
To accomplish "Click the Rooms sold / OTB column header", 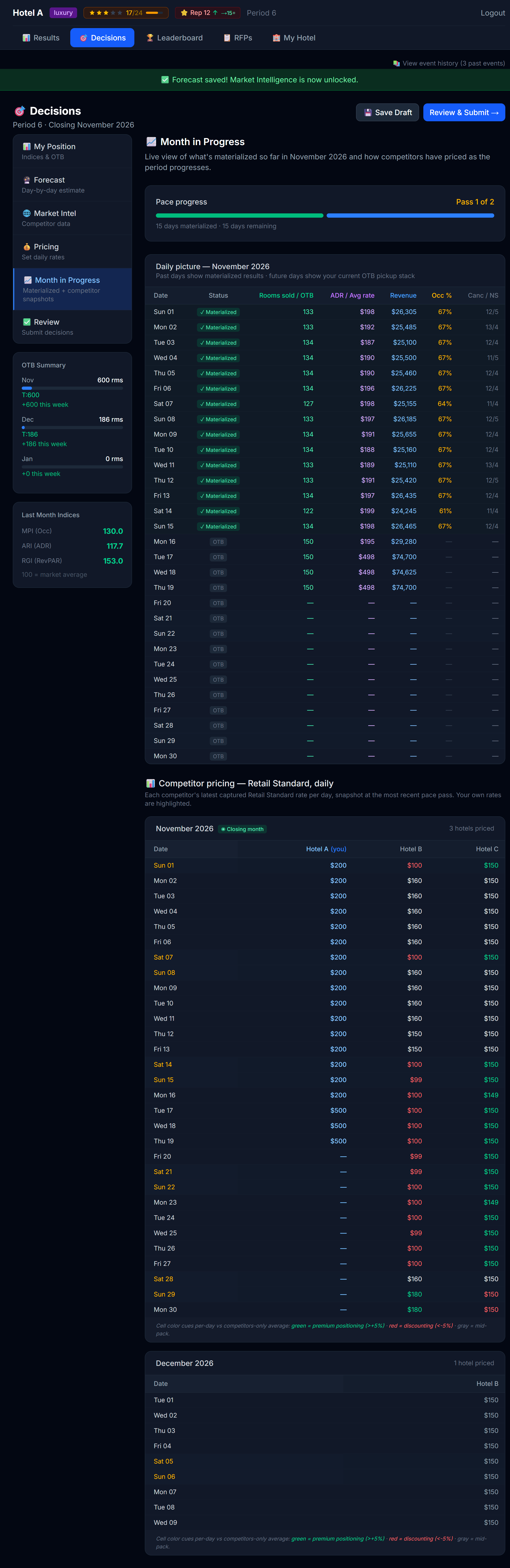I will pos(286,296).
